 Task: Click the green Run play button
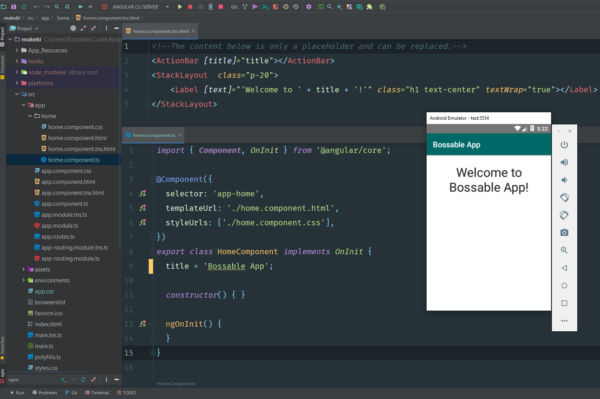coord(179,7)
